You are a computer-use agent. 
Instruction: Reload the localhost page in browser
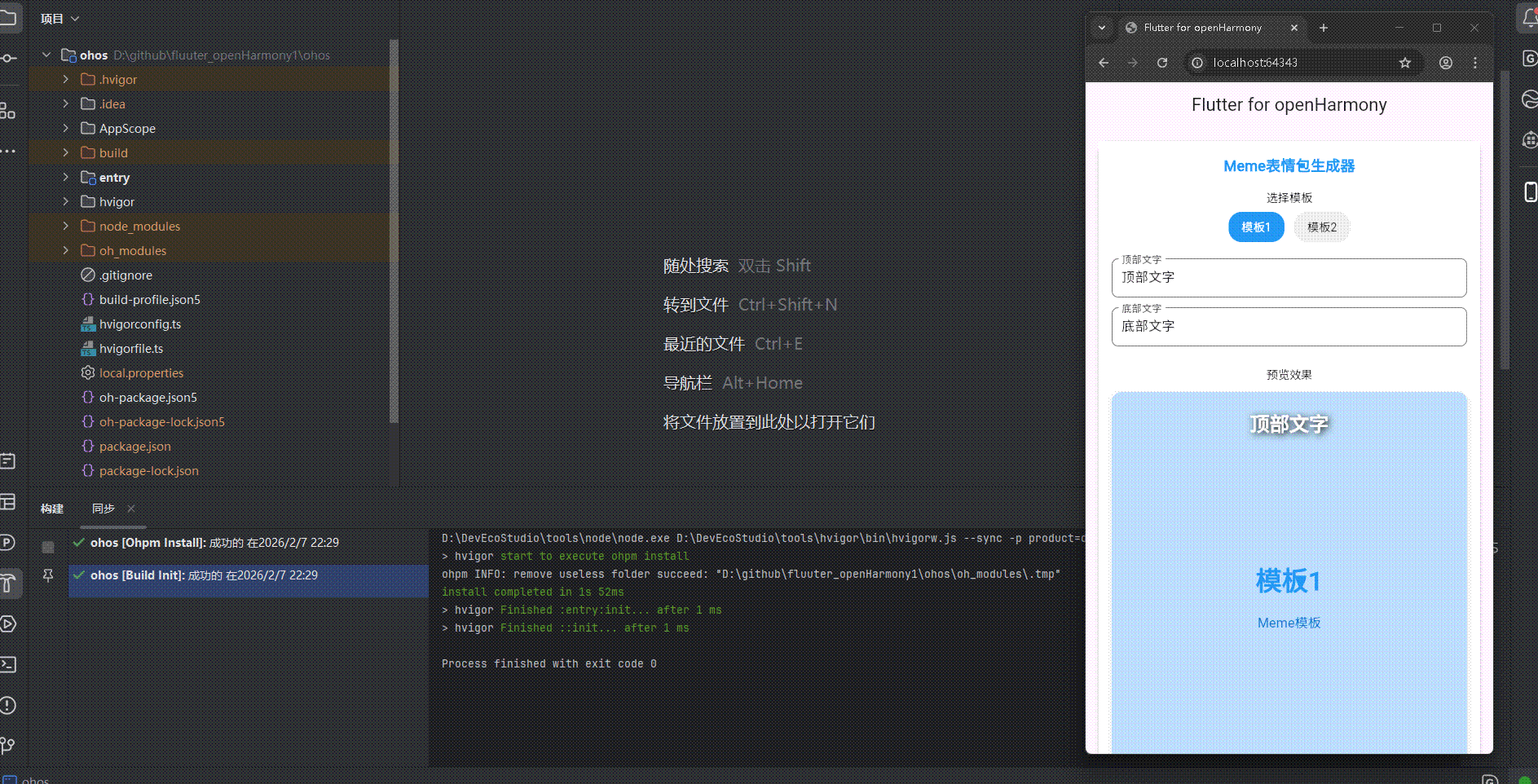(1162, 63)
